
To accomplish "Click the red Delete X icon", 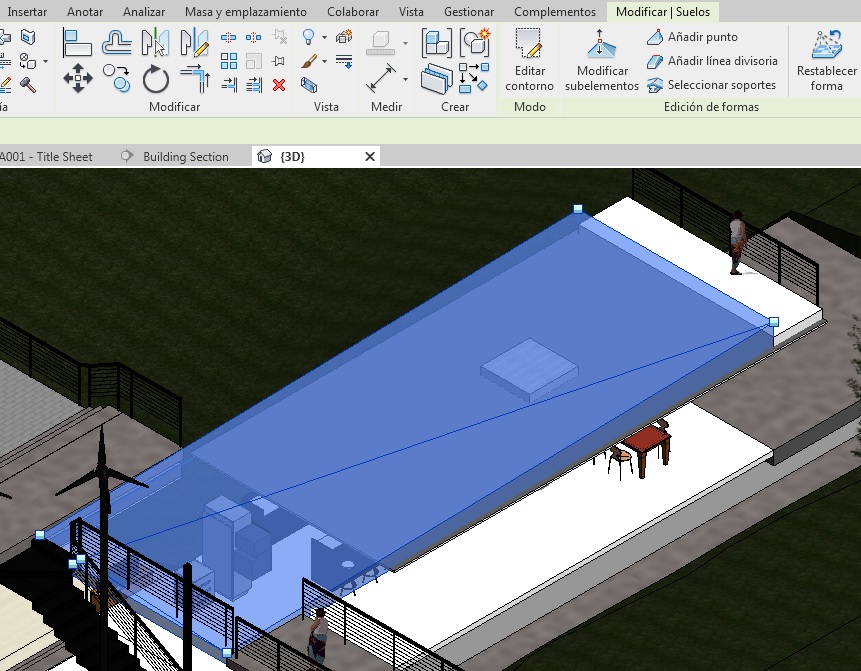I will coord(279,85).
